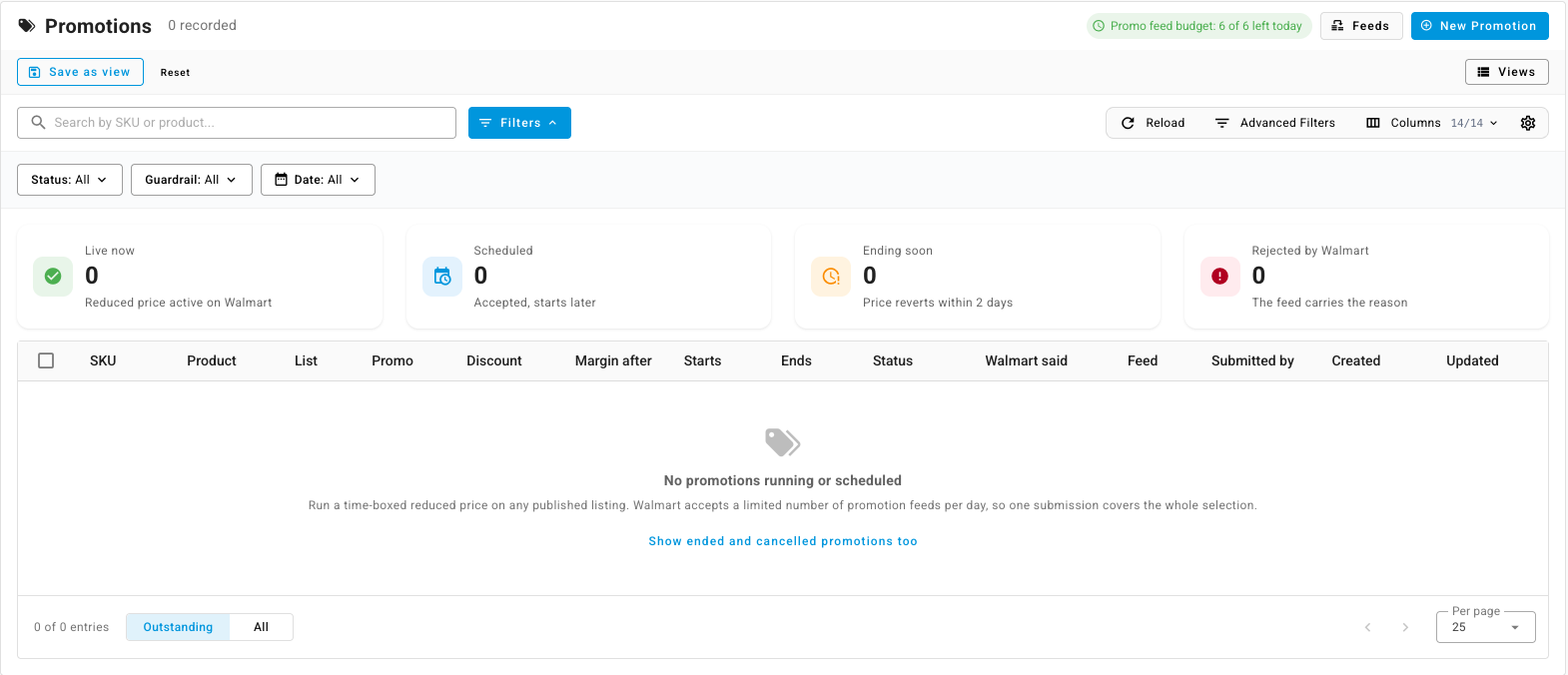
Task: Click the Scheduled calendar clock icon
Action: point(442,277)
